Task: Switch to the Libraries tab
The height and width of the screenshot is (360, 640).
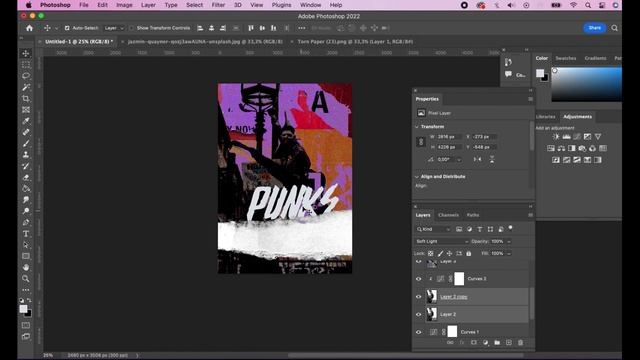Action: 546,117
